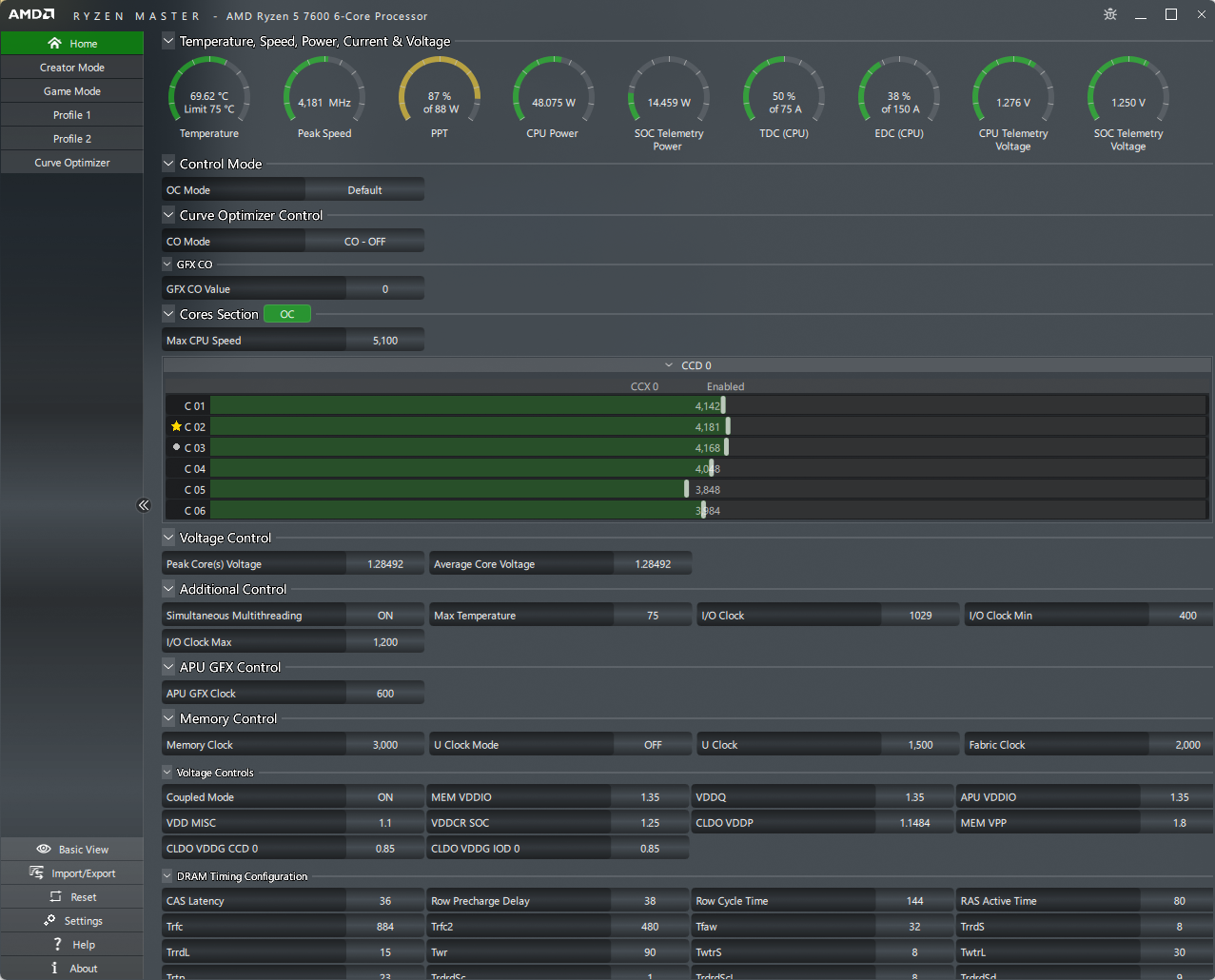Image resolution: width=1215 pixels, height=980 pixels.
Task: Click the Reset button
Action: pos(72,896)
